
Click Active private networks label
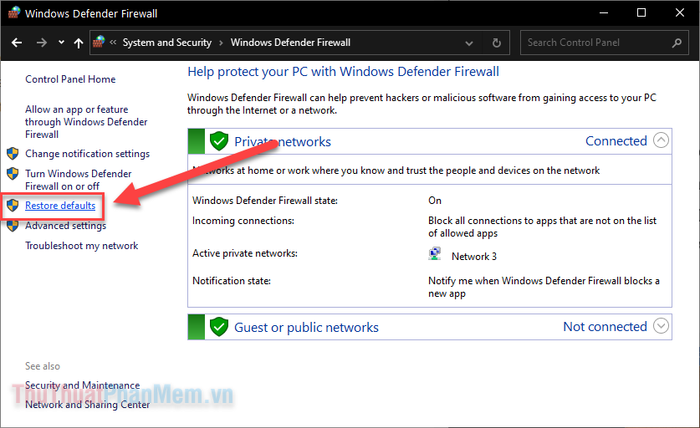coord(245,253)
